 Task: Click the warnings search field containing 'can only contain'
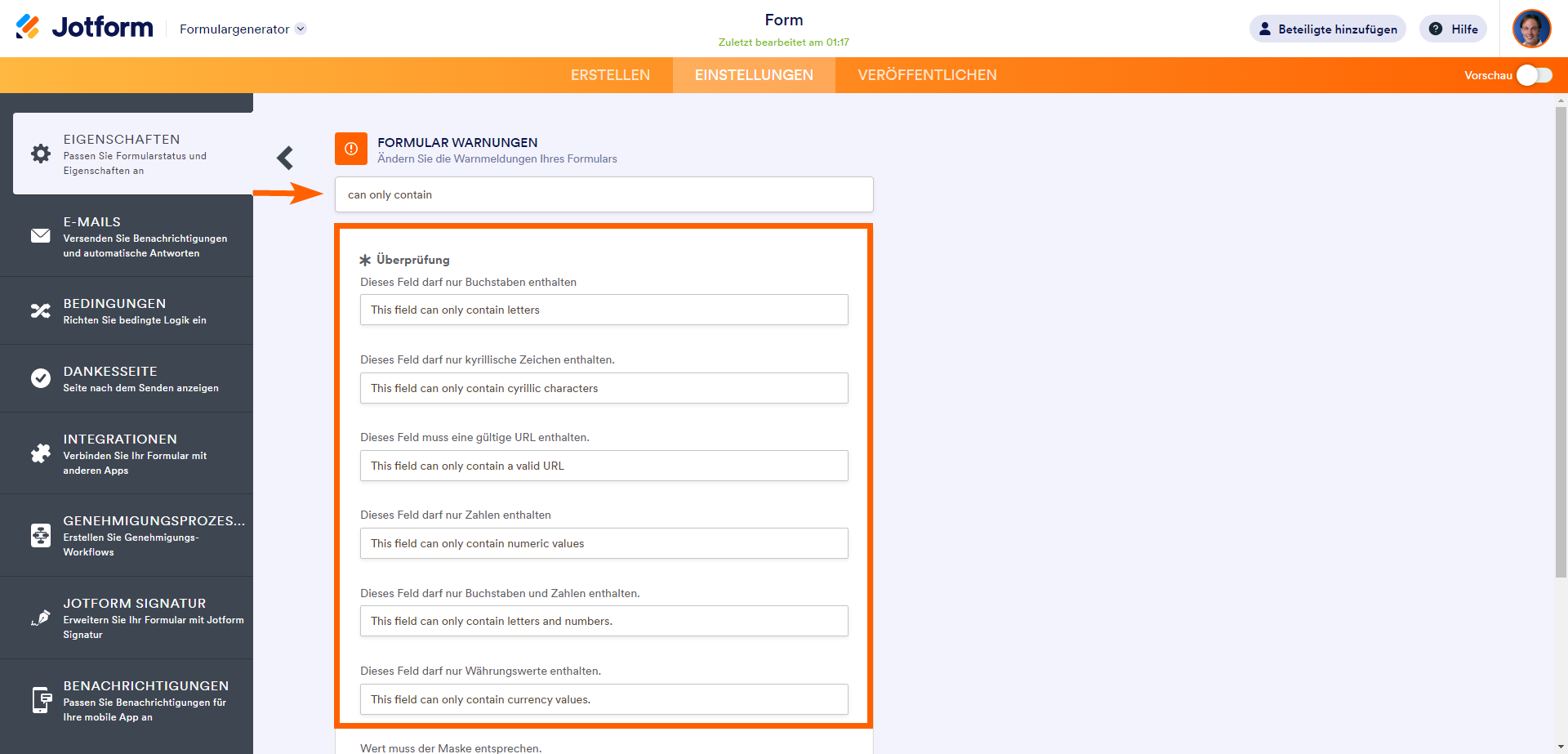point(604,194)
